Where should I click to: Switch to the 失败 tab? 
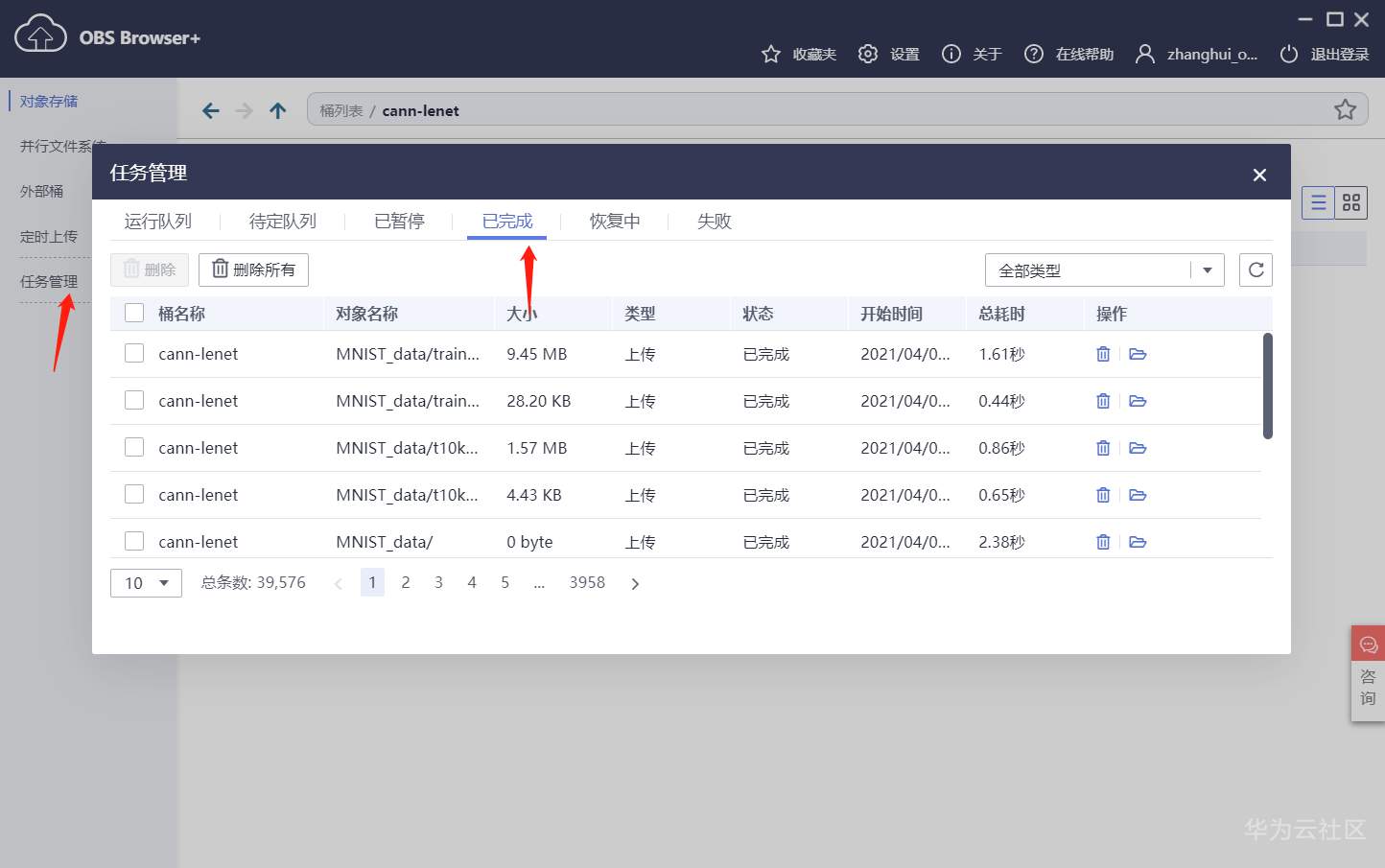tap(714, 222)
